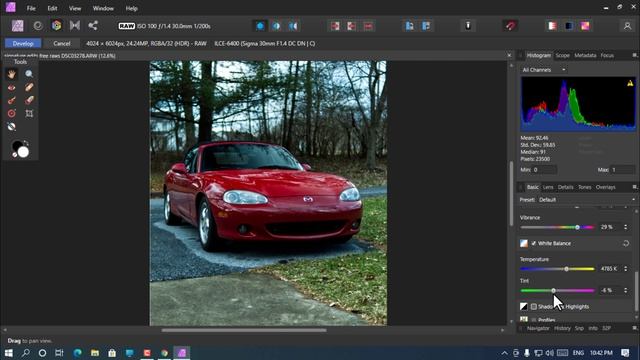The width and height of the screenshot is (640, 360).
Task: Open the Histogram panel options menu
Action: click(634, 55)
